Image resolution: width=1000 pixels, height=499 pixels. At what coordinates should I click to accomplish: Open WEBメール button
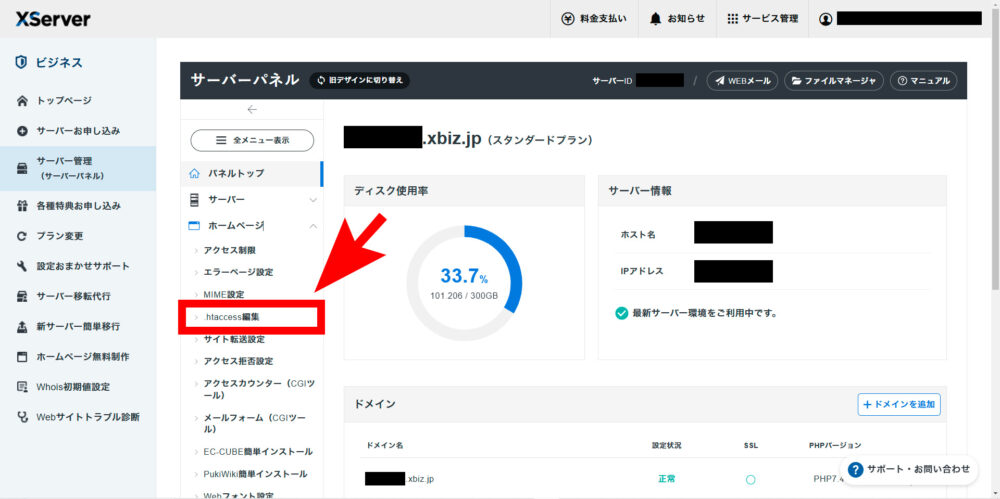[742, 80]
